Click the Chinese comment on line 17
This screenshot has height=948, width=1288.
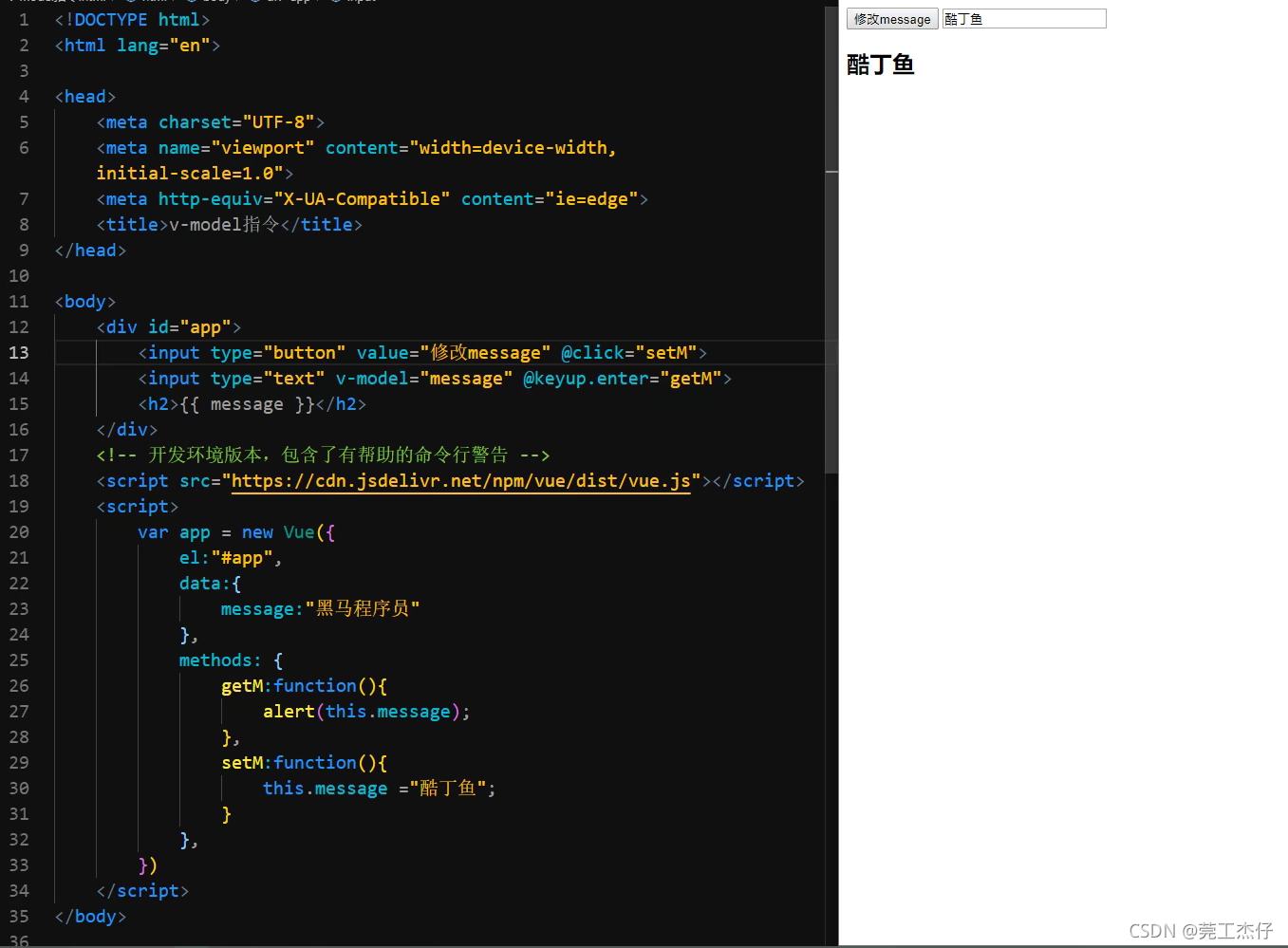click(323, 455)
